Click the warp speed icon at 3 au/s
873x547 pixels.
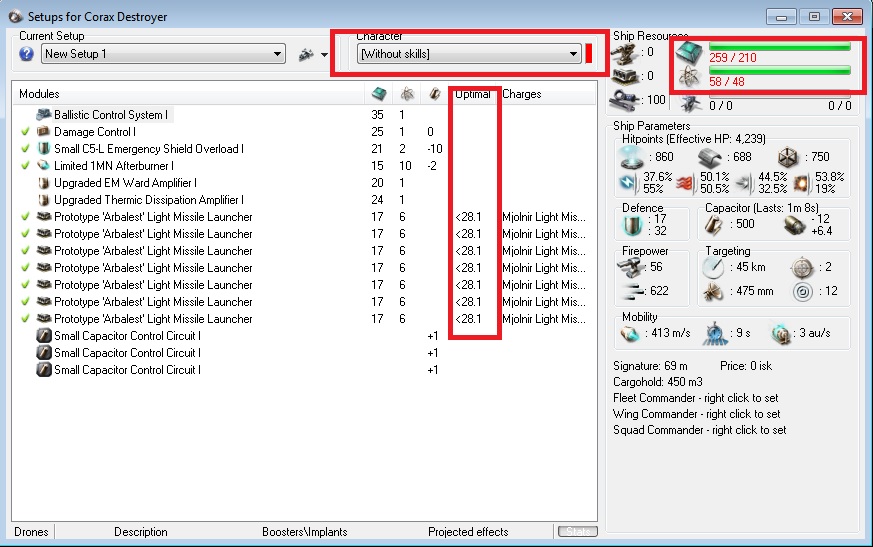pyautogui.click(x=782, y=334)
